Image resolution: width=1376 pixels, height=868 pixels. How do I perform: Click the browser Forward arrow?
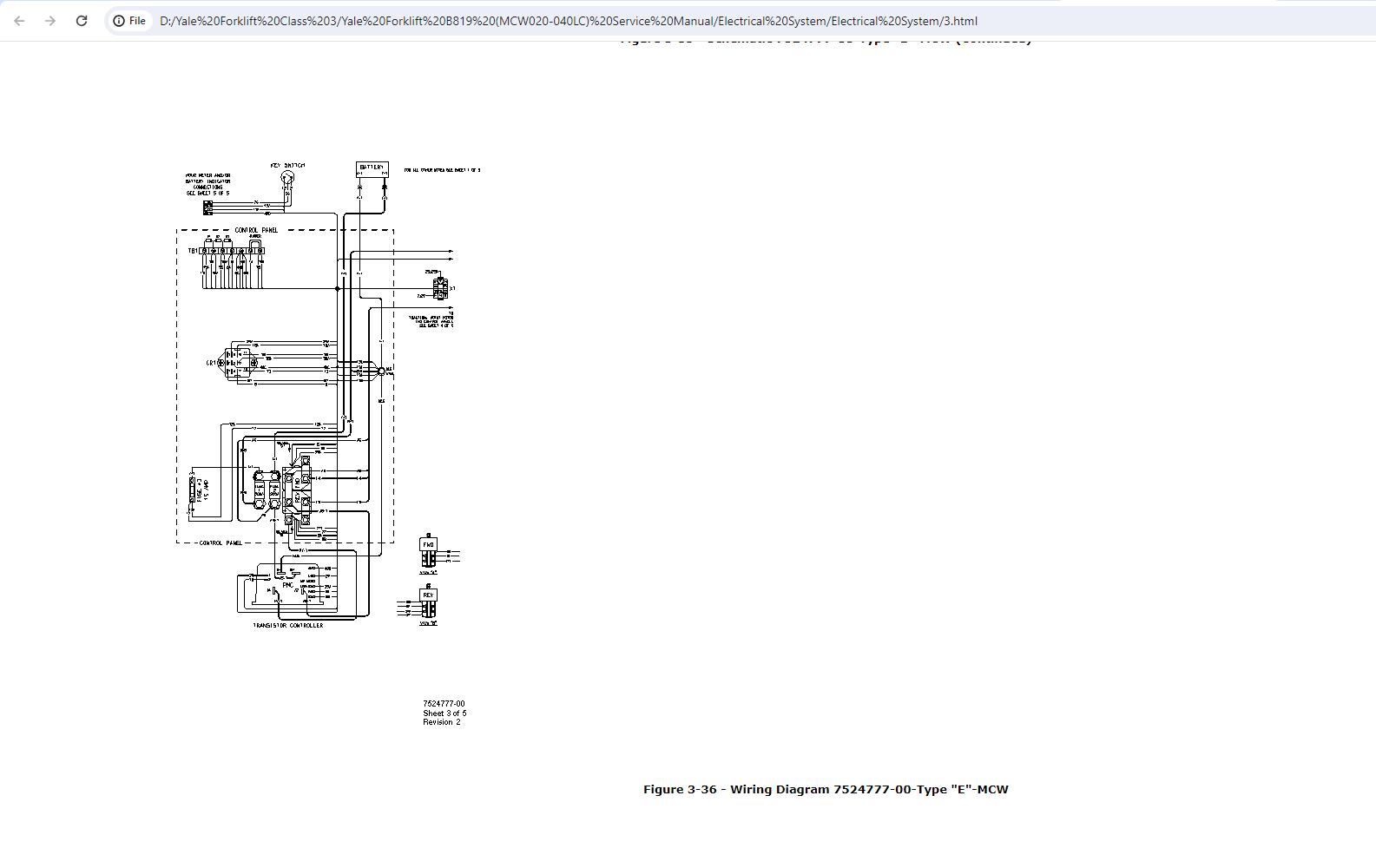[50, 21]
